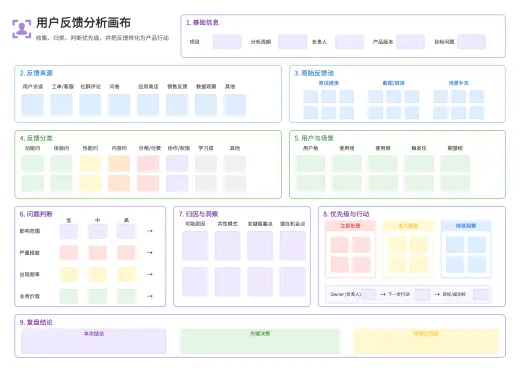Select the top card under 共性模式
The image size is (520, 372).
pyautogui.click(x=228, y=246)
